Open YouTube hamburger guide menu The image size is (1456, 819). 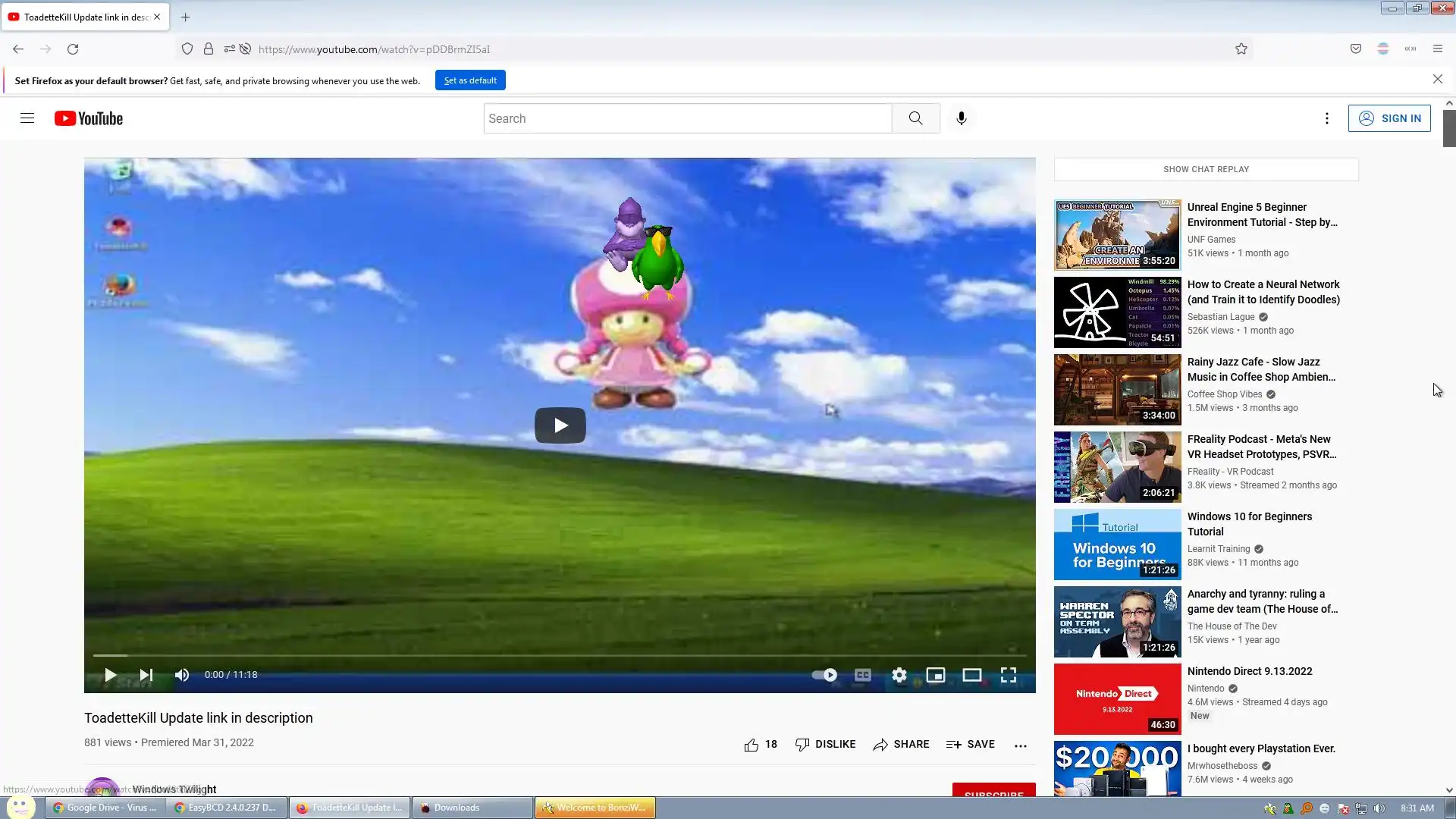tap(27, 118)
